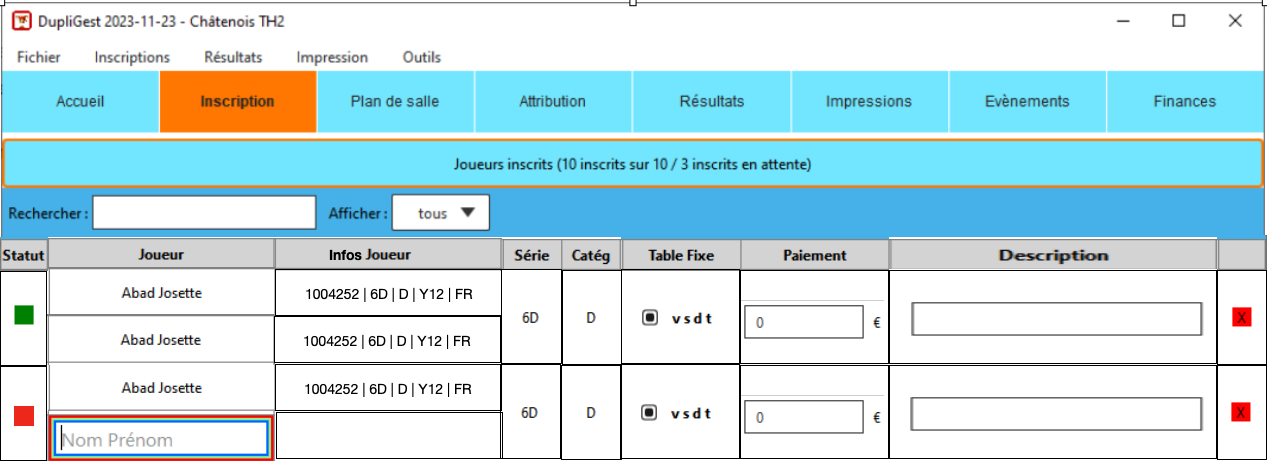Delete first row with red X icon
Screen dimensions: 1268x462
[x=1241, y=317]
